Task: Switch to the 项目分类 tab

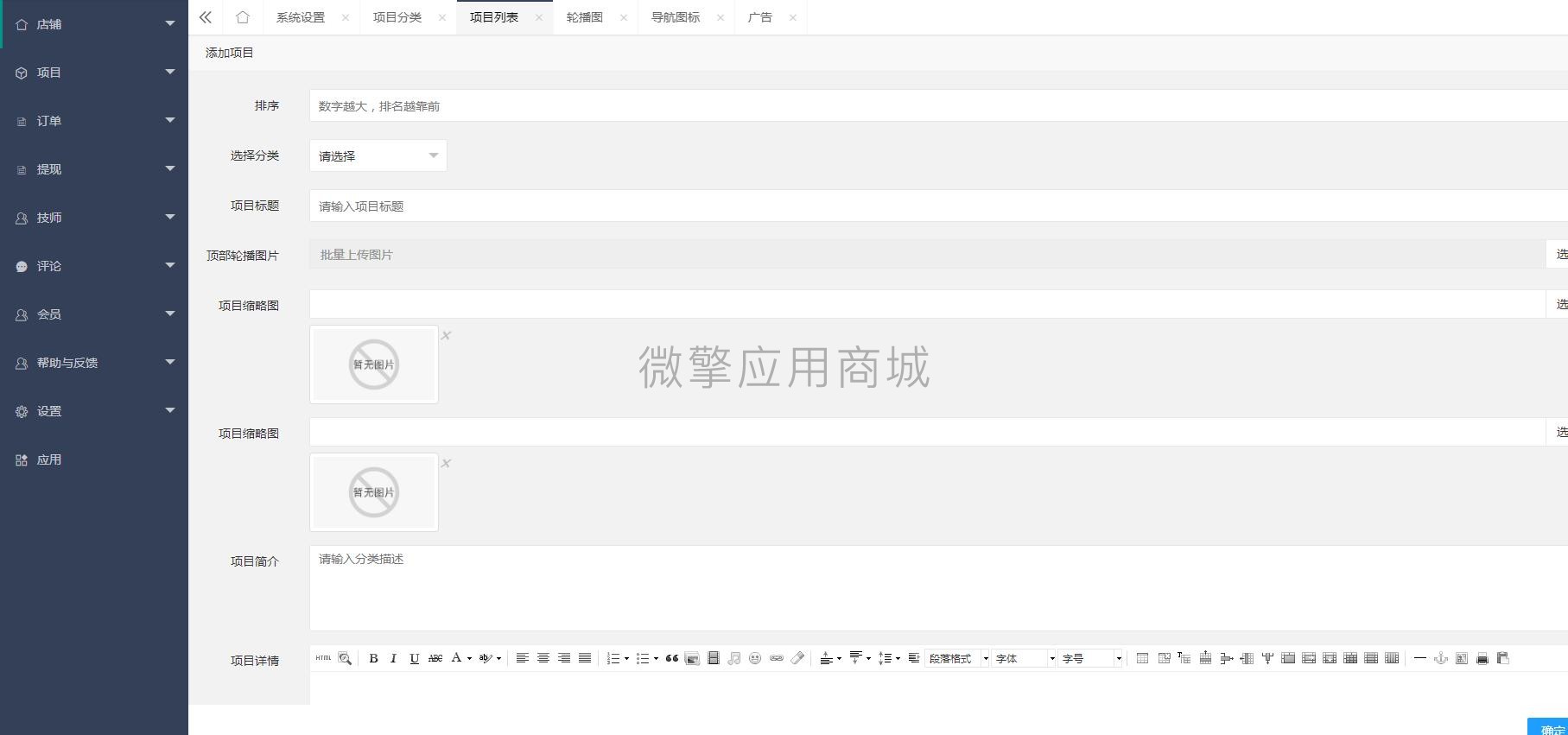Action: [x=397, y=17]
